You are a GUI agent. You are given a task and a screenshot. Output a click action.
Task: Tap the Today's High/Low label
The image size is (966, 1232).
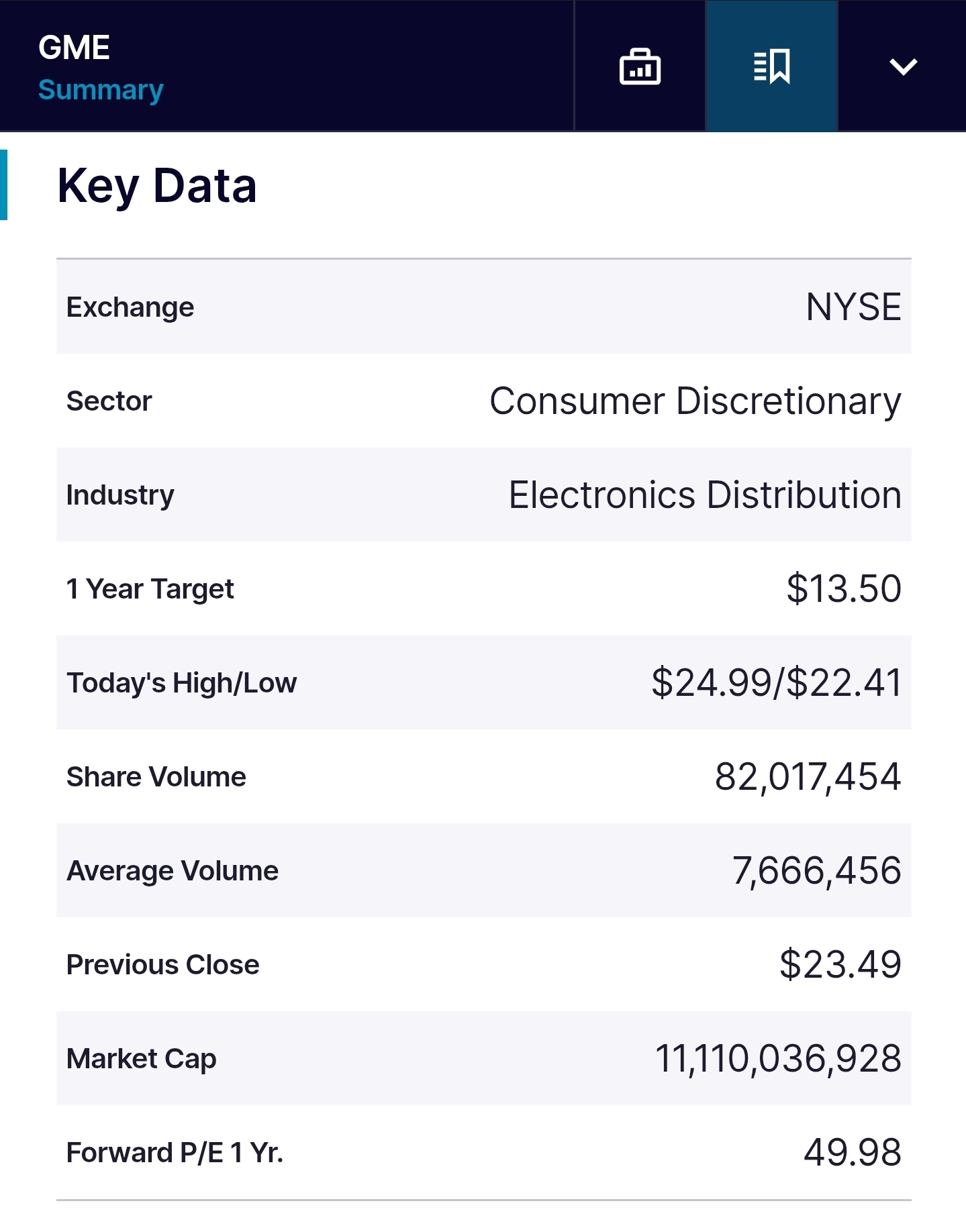tap(181, 683)
